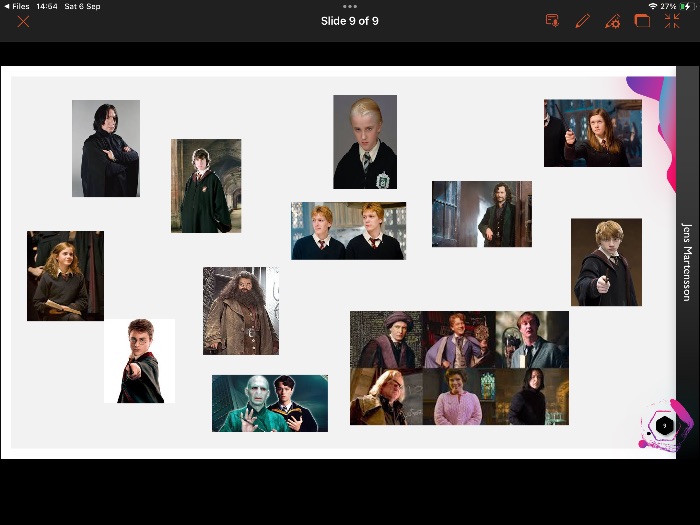Screen dimensions: 700x525
Task: Tap the time 14:54 in status bar
Action: (x=47, y=6)
